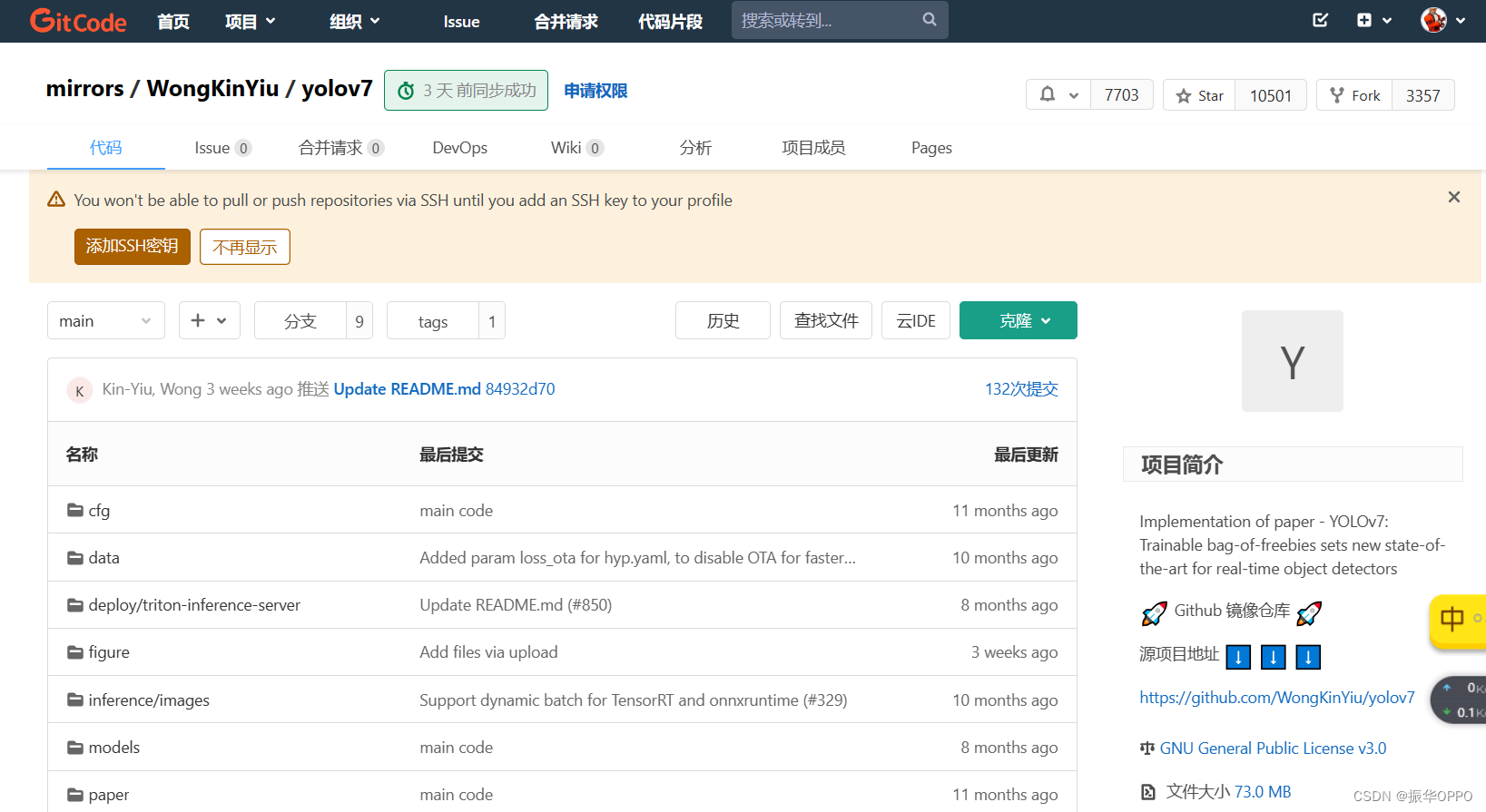This screenshot has height=812, width=1486.
Task: Click the 查找文件 button
Action: [x=826, y=320]
